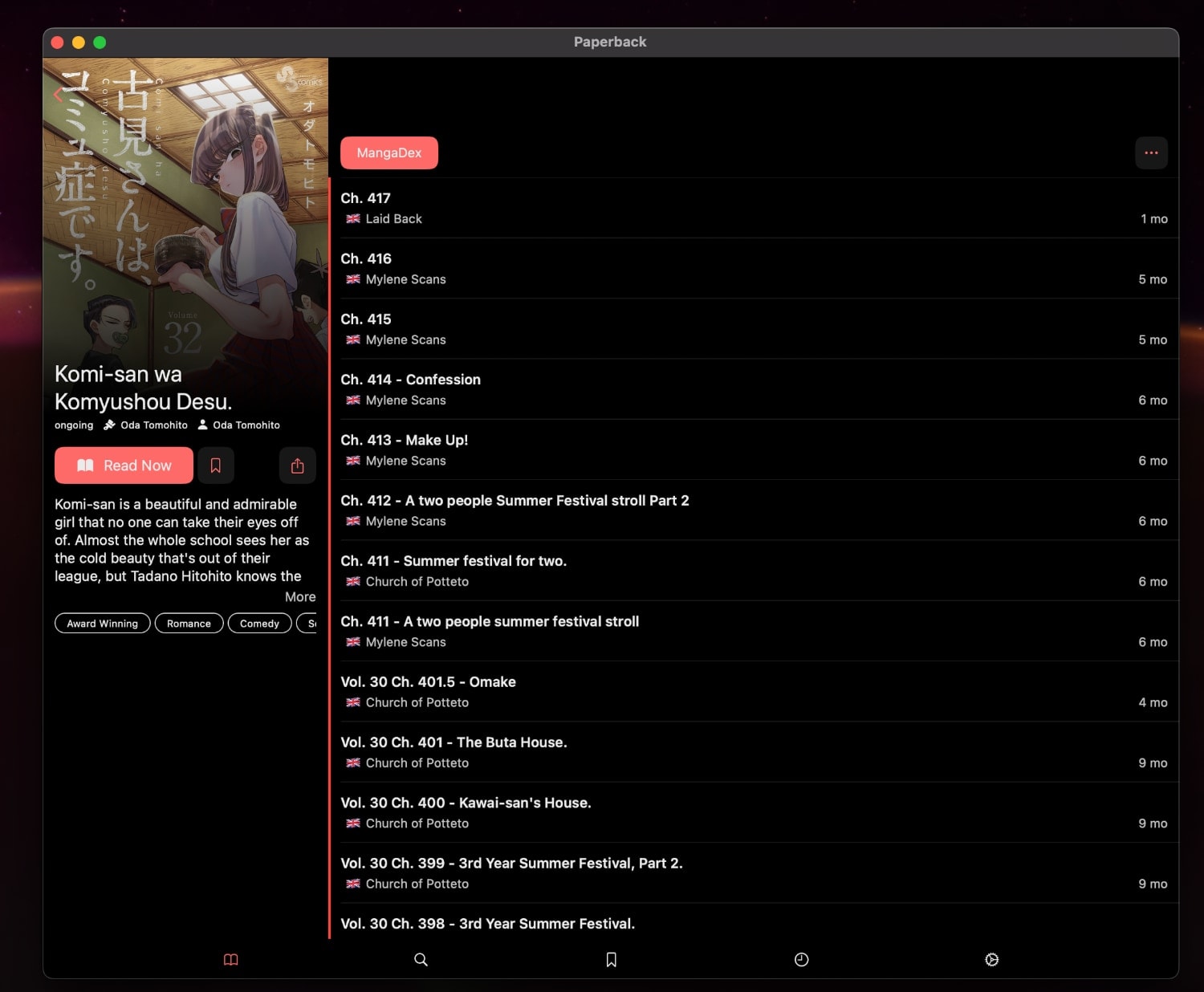Open the Settings gear icon
Screen dimensions: 1204x992
992,959
